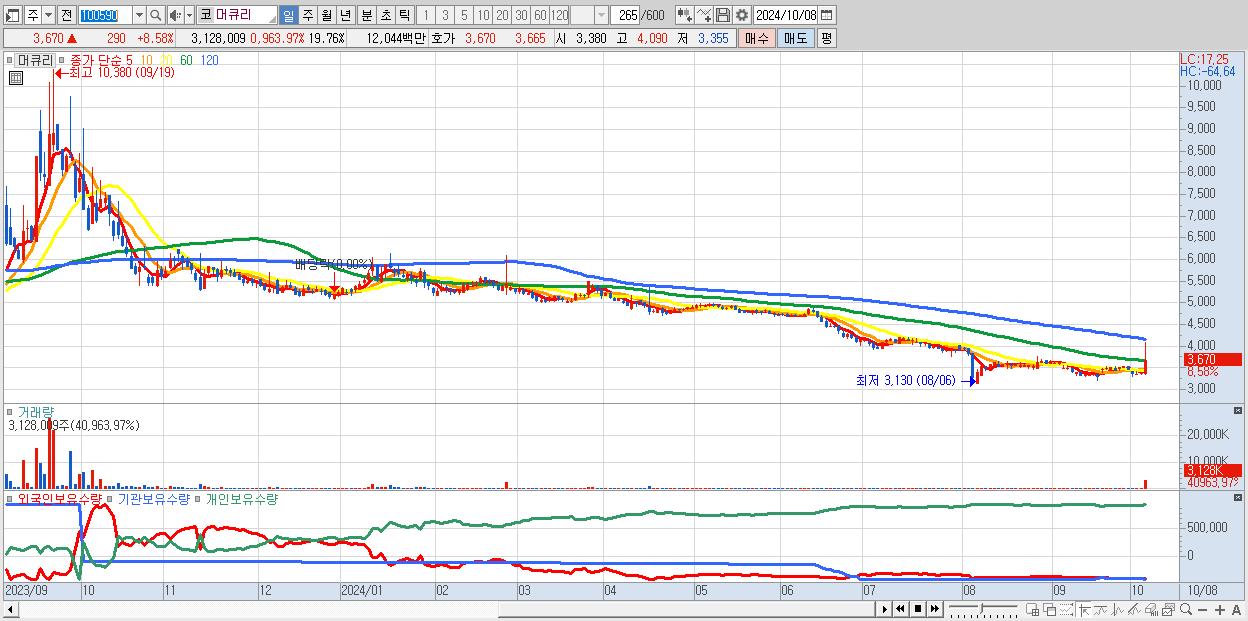Click the chart line tool icon with checkmark

703,15
